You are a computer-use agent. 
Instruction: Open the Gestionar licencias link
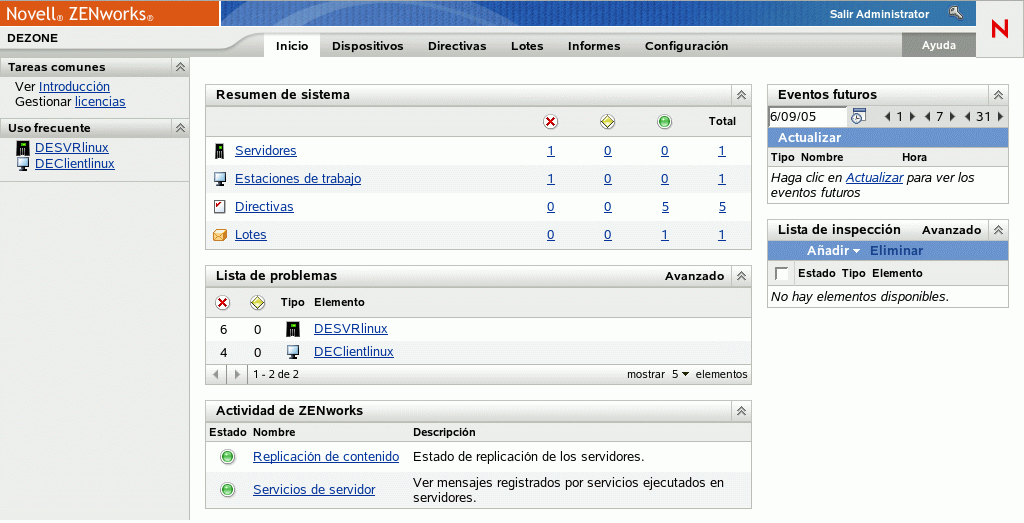click(x=100, y=101)
